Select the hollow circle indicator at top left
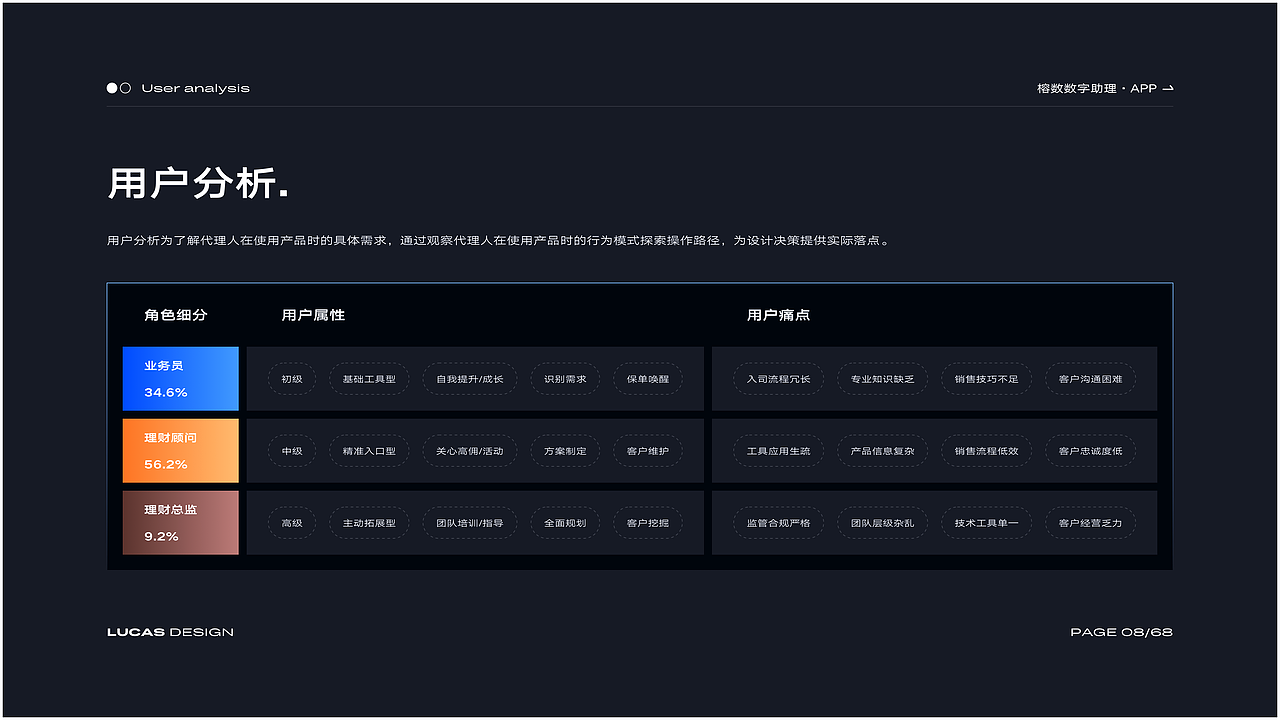Viewport: 1280px width, 720px height. point(126,87)
